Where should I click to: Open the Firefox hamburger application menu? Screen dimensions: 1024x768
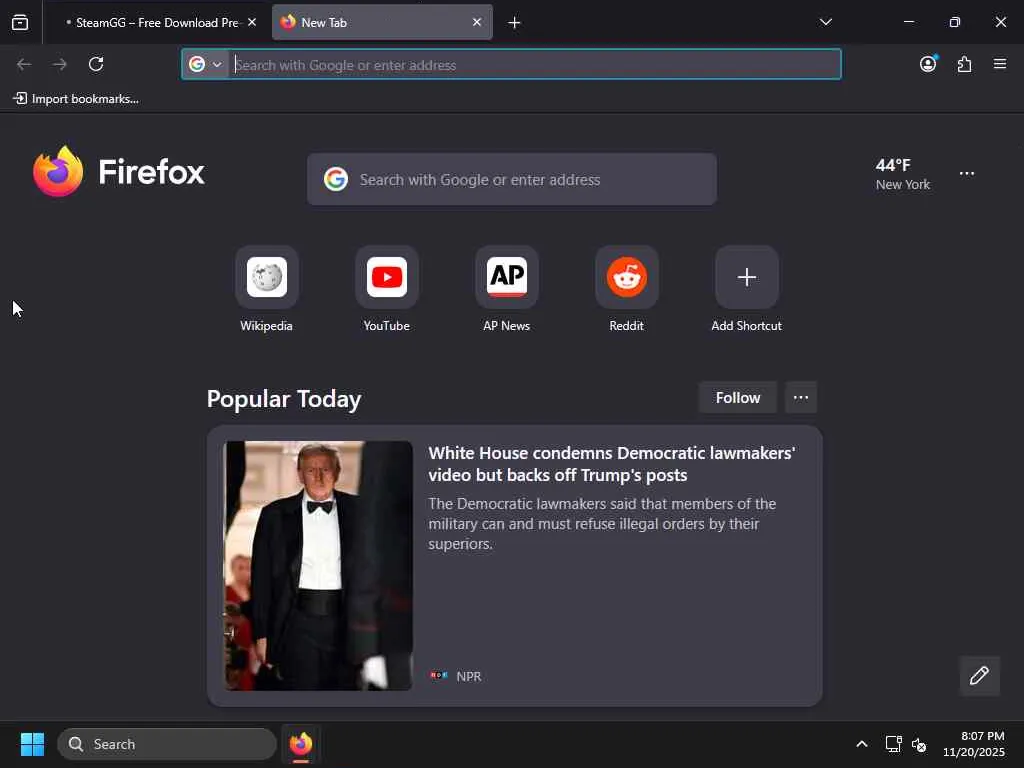1000,64
